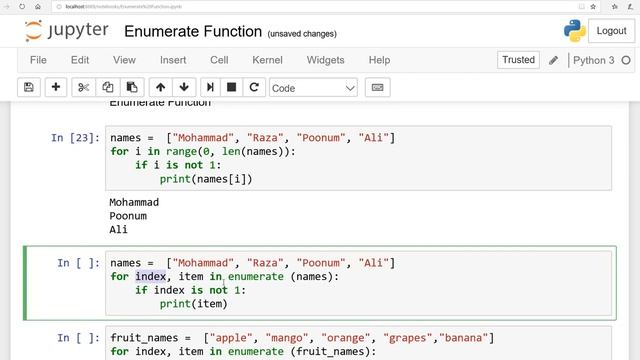
Task: Click the browser home icon
Action: [x=38, y=7]
